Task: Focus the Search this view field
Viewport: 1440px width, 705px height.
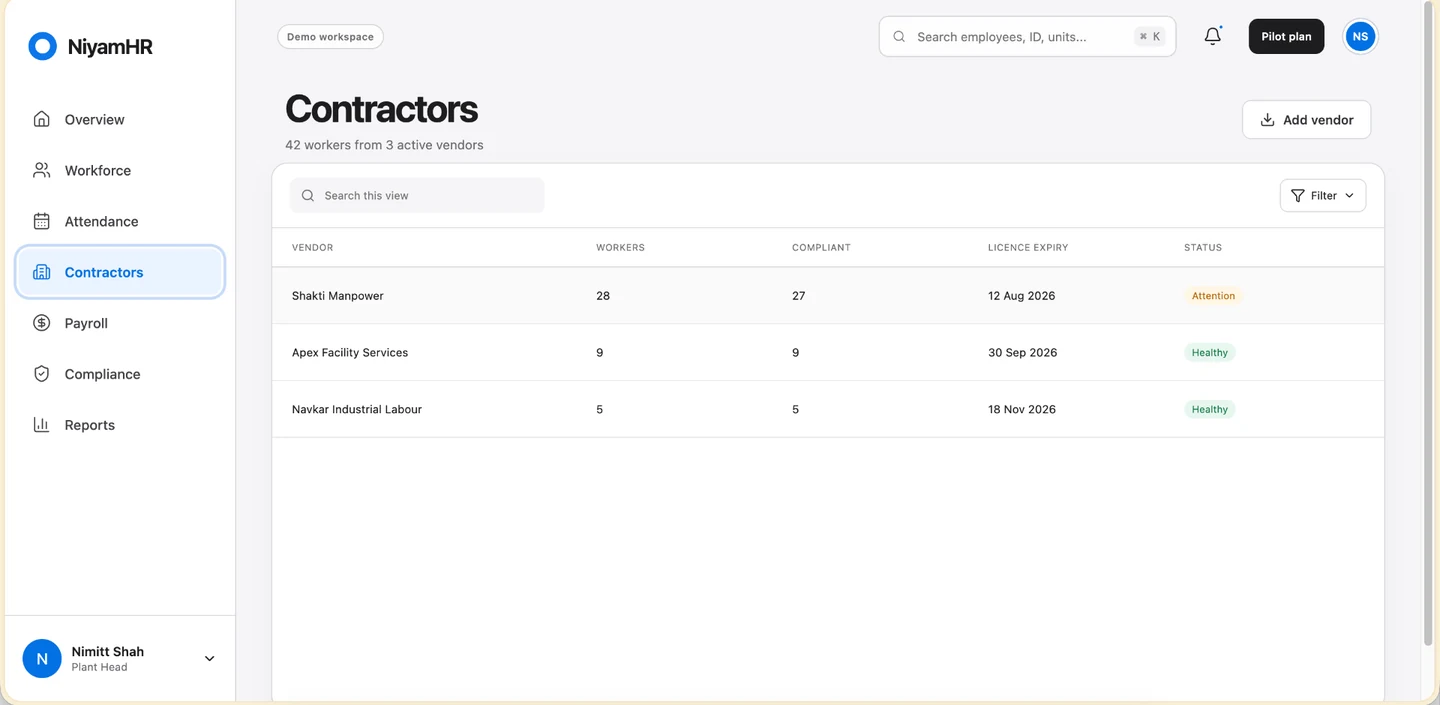Action: click(417, 195)
